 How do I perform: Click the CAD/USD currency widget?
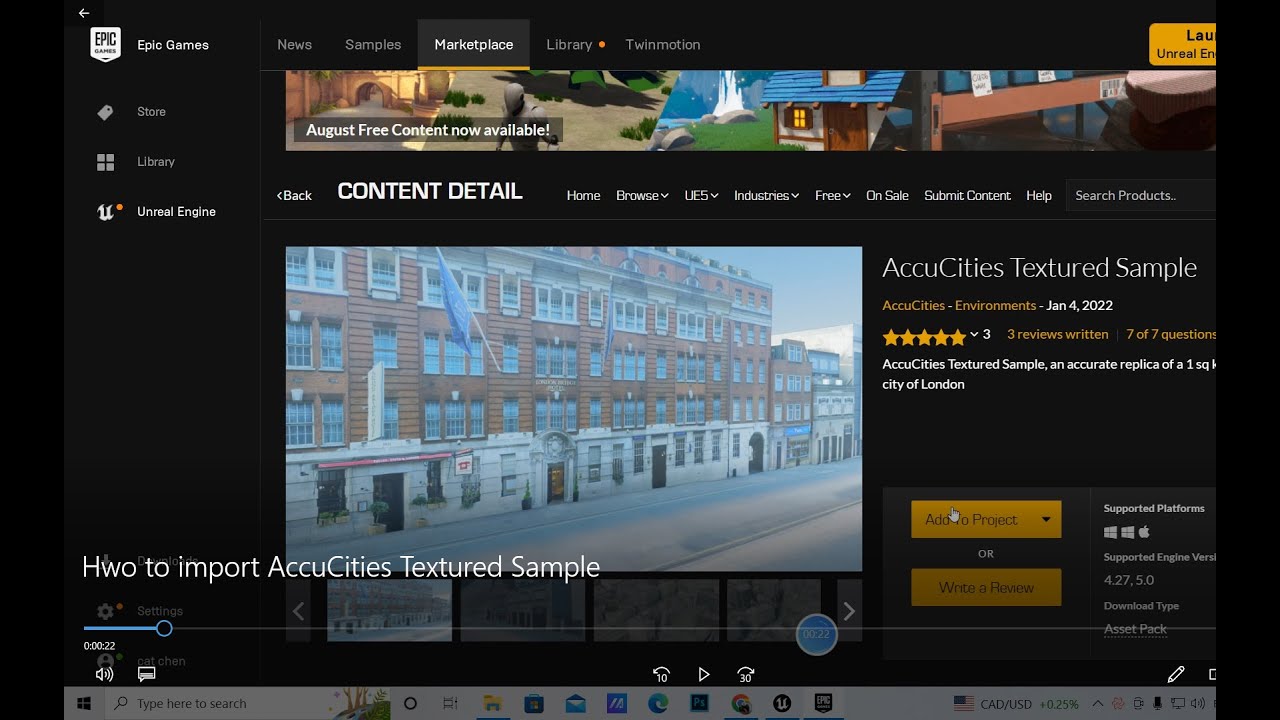click(1016, 704)
